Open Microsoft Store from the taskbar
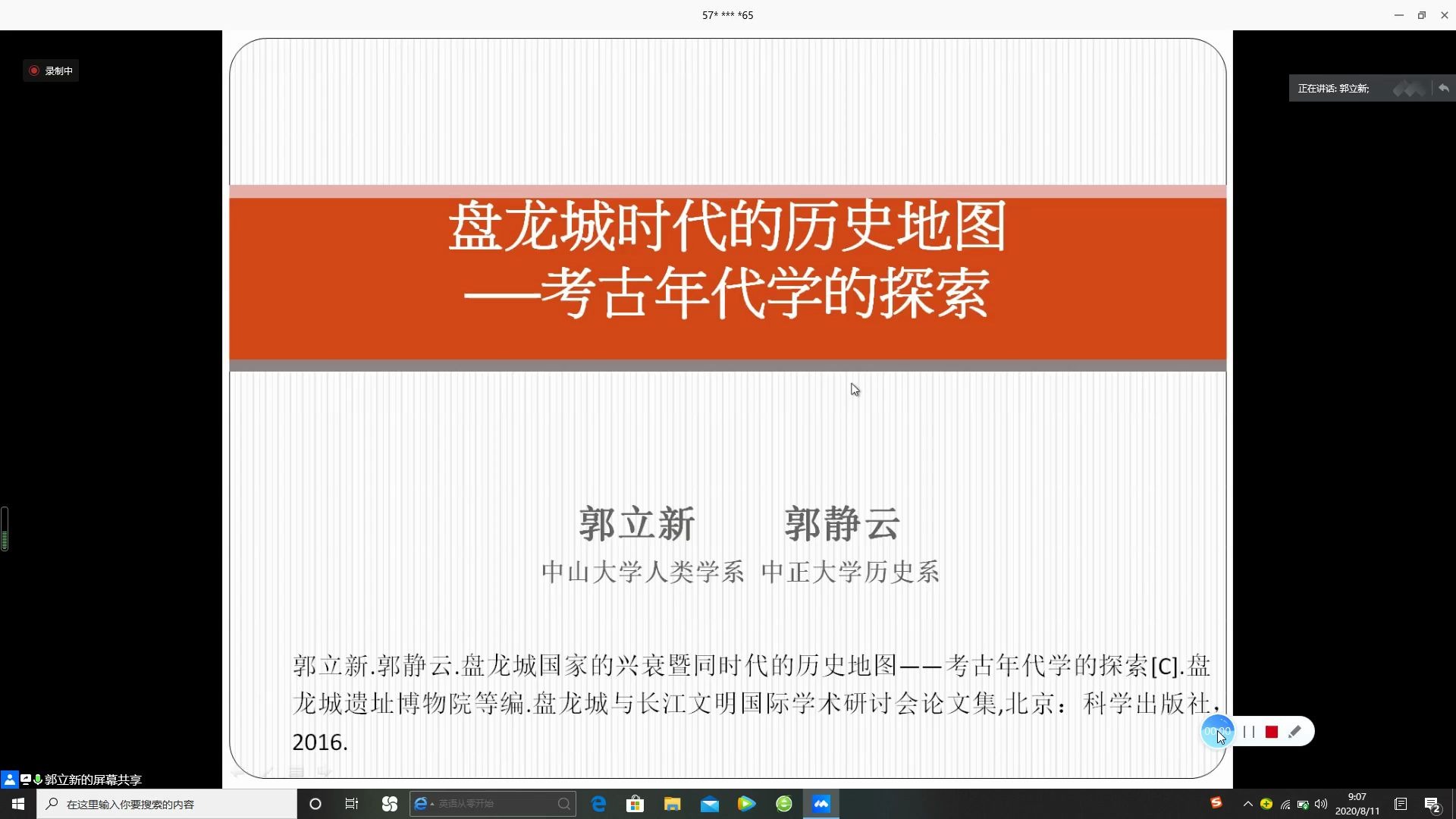 point(635,804)
